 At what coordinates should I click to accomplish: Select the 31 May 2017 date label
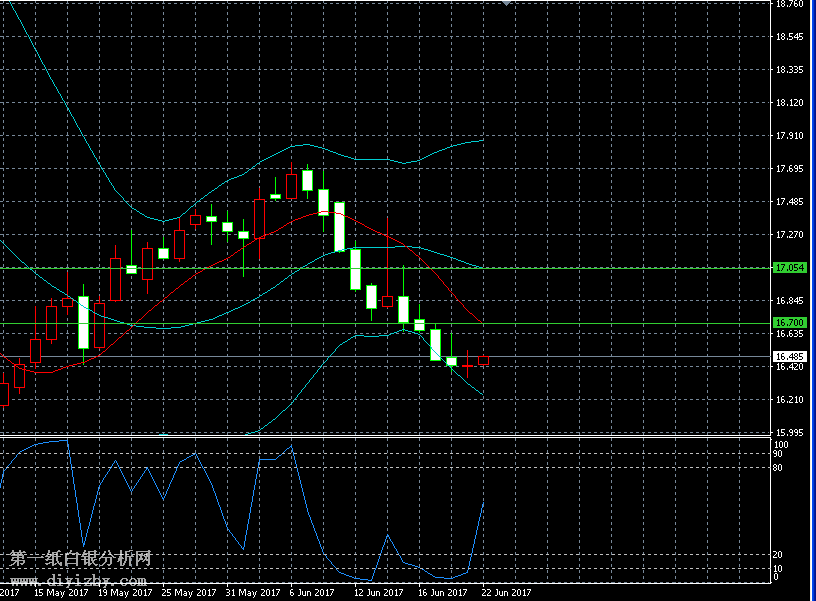tap(251, 593)
